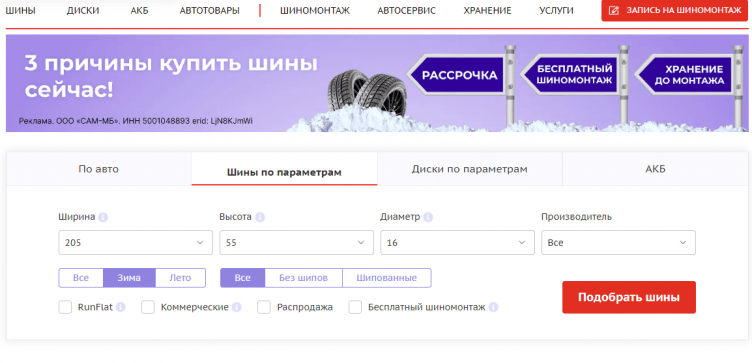752x363 pixels.
Task: Open the АВТОТОВАРЫ menu item
Action: pos(210,11)
